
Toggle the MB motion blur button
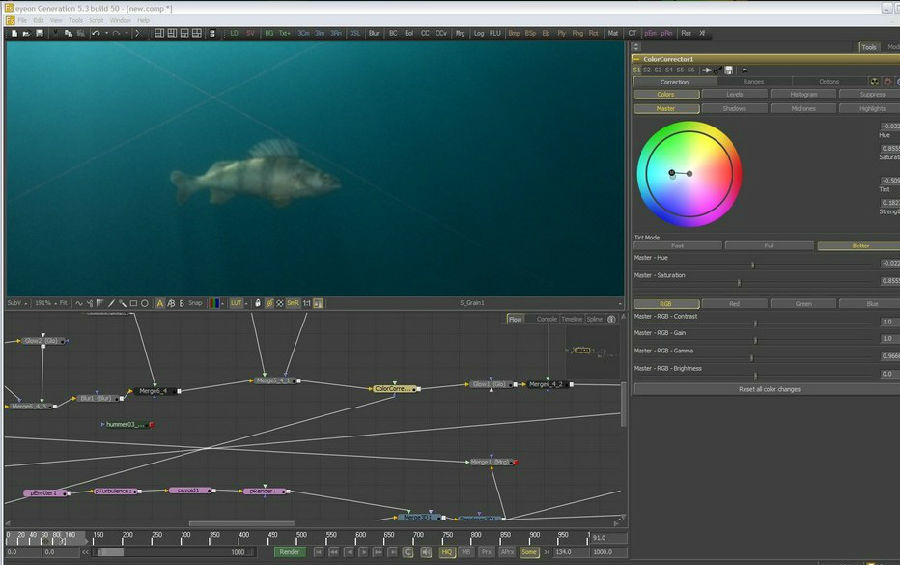(x=466, y=552)
